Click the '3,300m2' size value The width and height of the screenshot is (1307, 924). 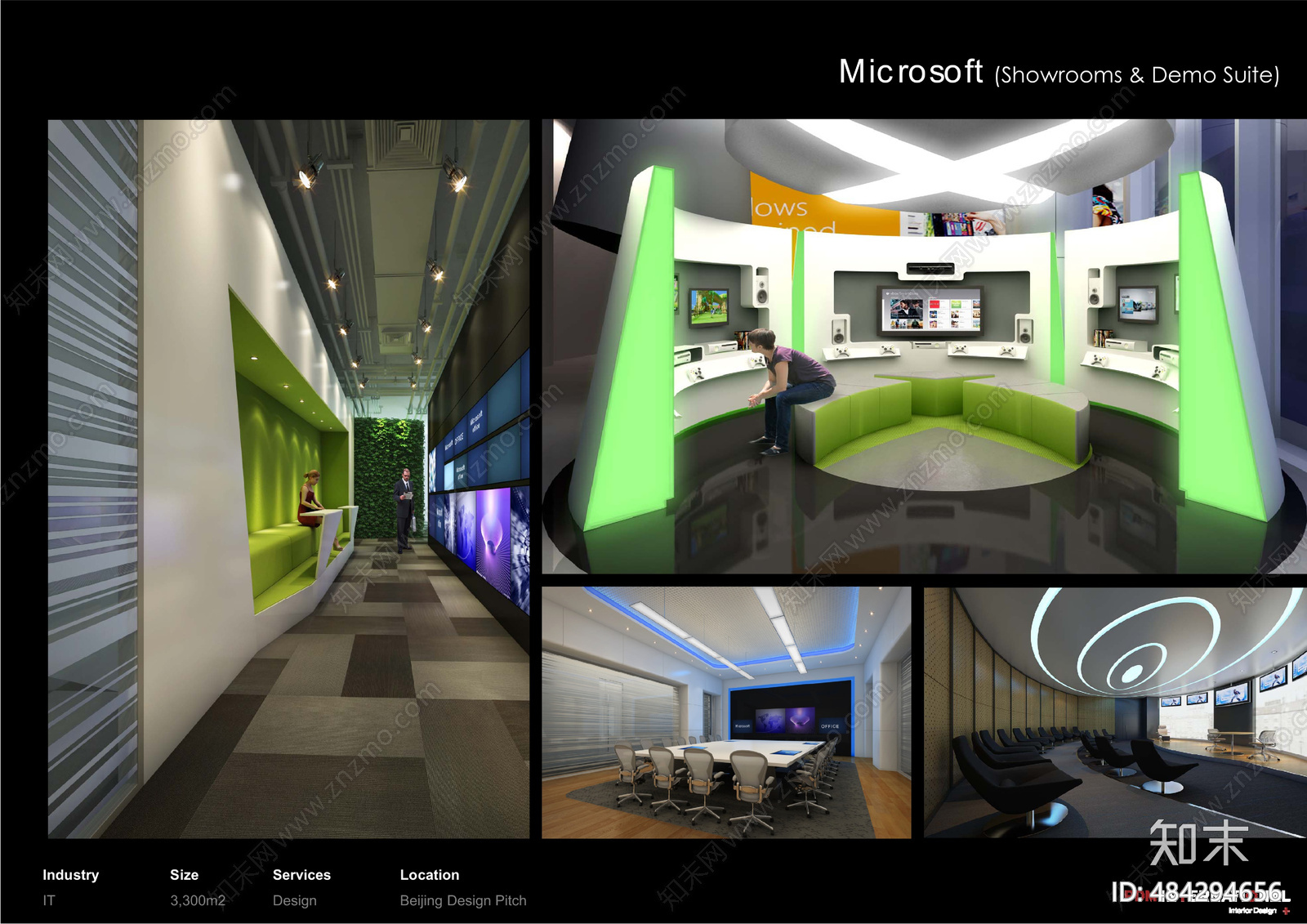coord(198,900)
